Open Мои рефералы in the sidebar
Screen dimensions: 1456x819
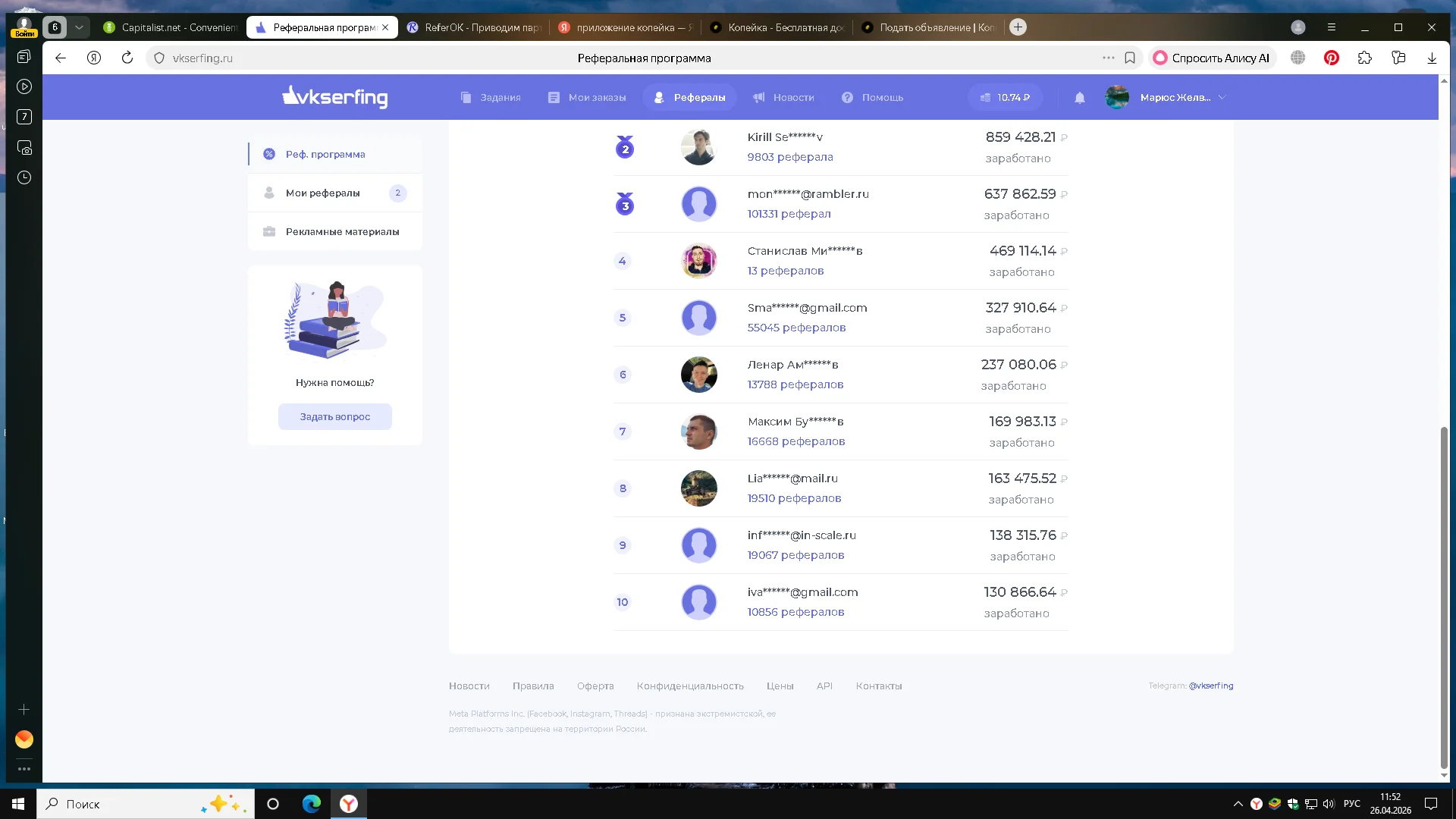(x=334, y=193)
